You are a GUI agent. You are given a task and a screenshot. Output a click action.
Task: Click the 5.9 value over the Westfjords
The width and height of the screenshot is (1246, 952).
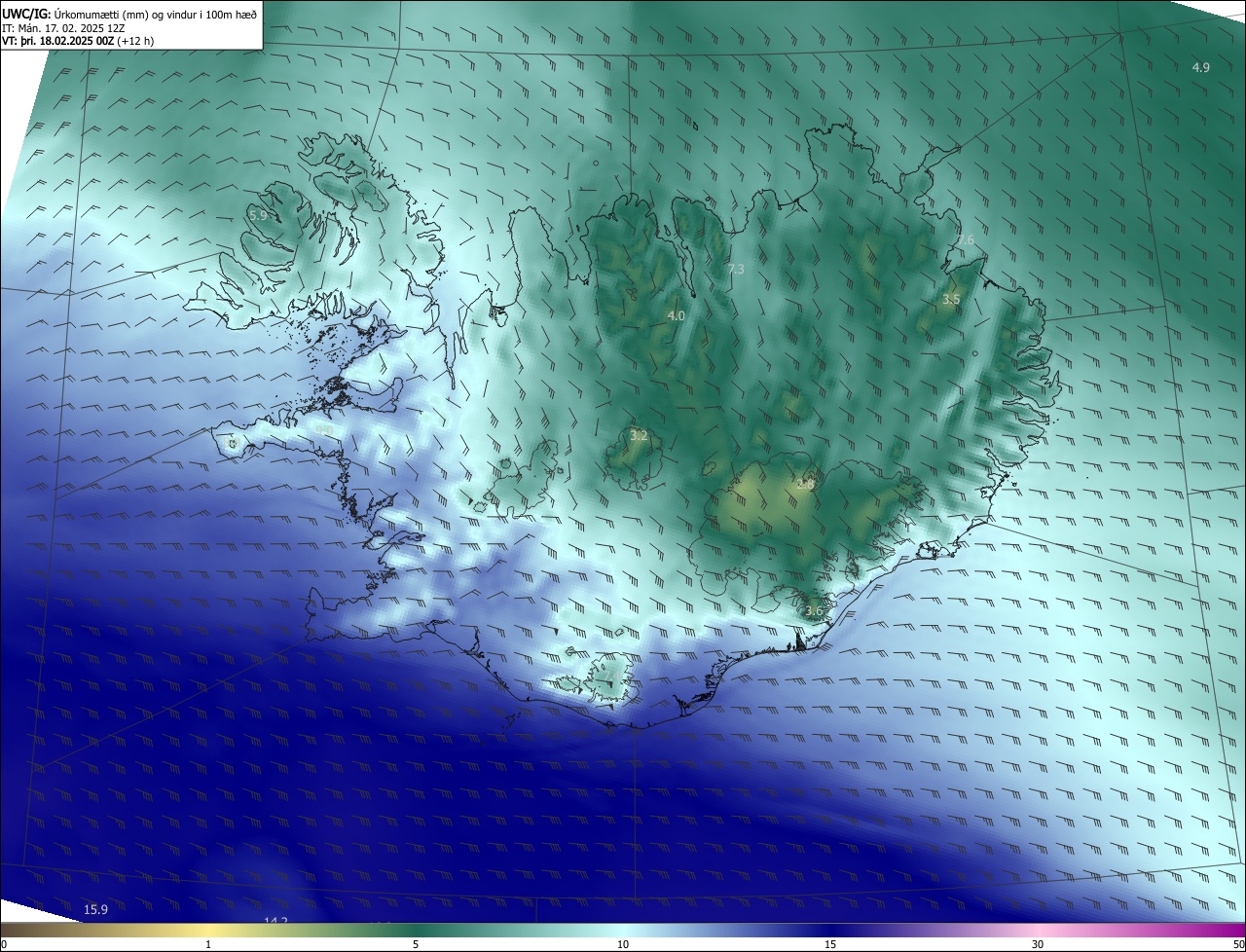click(x=258, y=214)
